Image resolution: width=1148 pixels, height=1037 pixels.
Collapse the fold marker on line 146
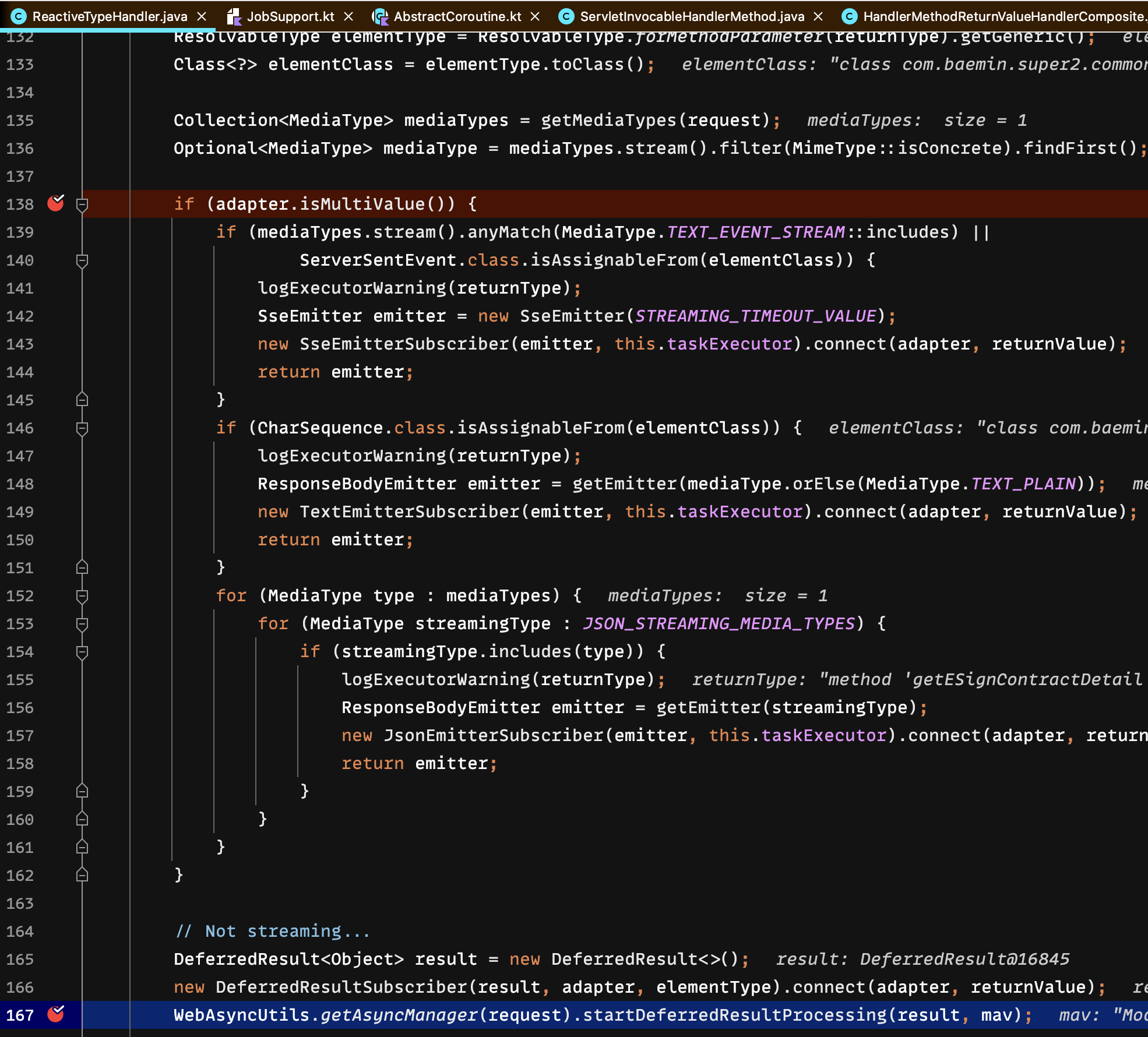(82, 428)
